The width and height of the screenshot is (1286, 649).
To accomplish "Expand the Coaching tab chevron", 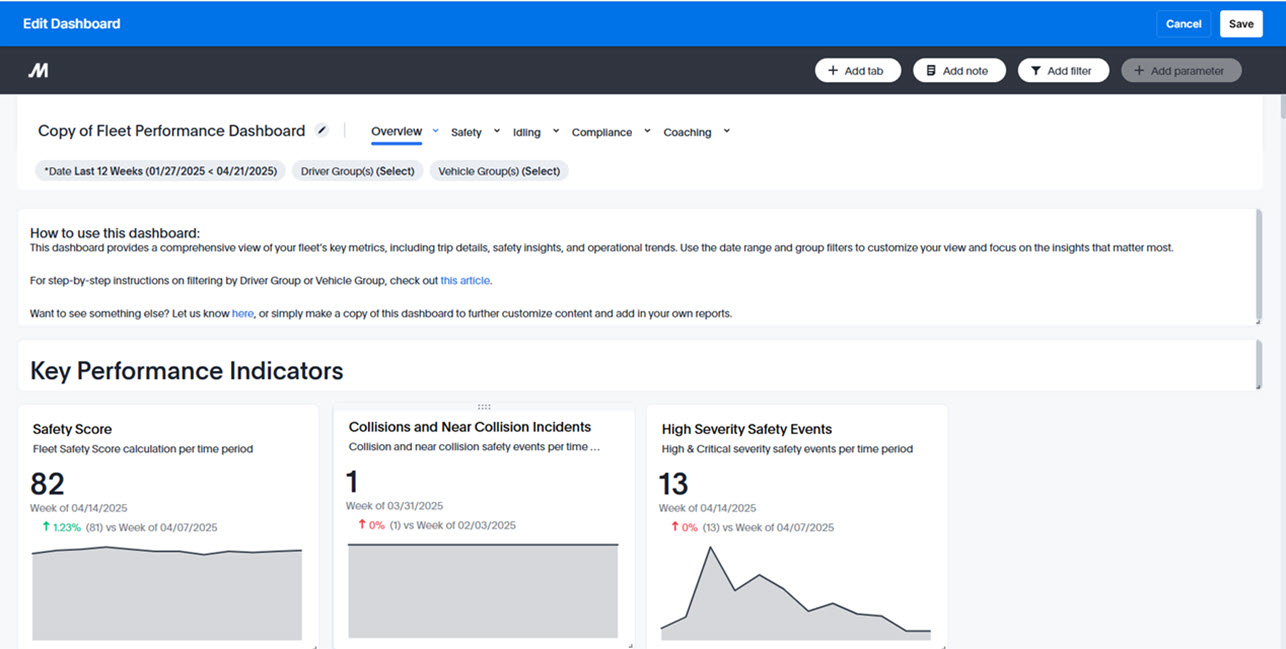I will pos(727,131).
